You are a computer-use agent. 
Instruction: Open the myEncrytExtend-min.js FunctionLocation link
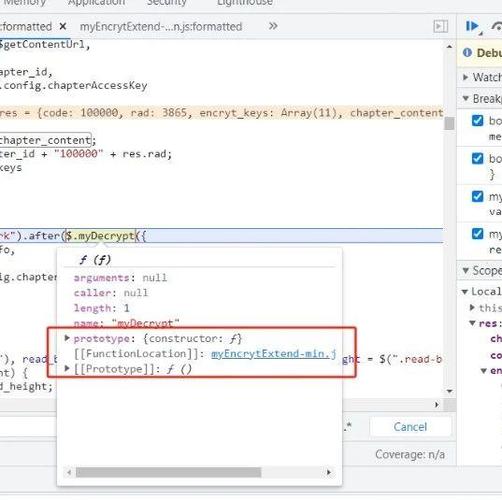274,354
